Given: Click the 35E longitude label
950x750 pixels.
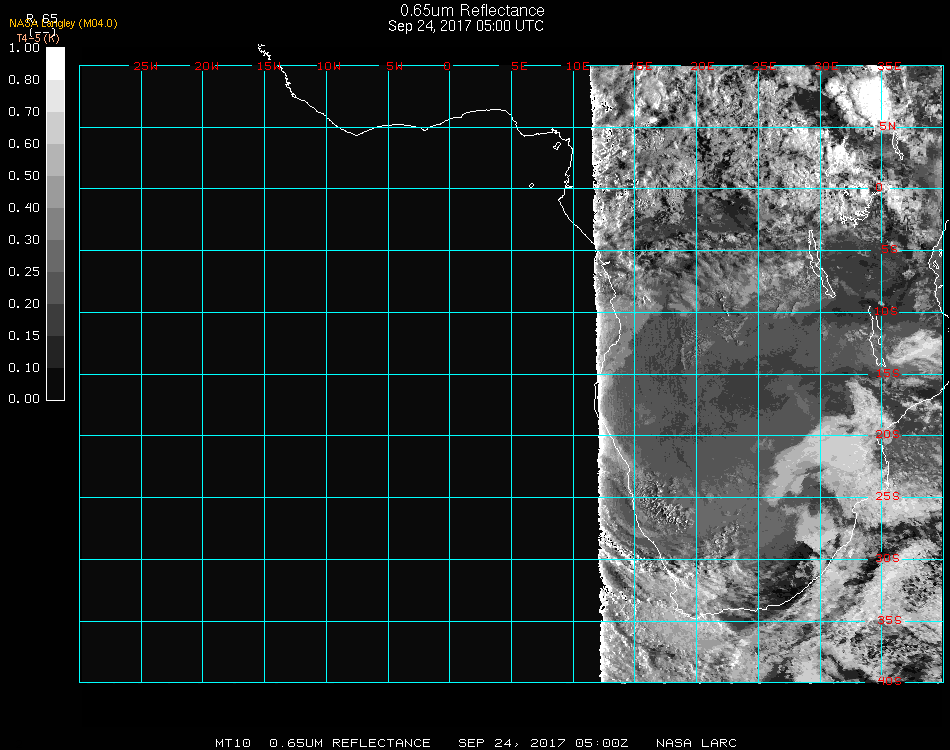Looking at the screenshot, I should pos(889,66).
